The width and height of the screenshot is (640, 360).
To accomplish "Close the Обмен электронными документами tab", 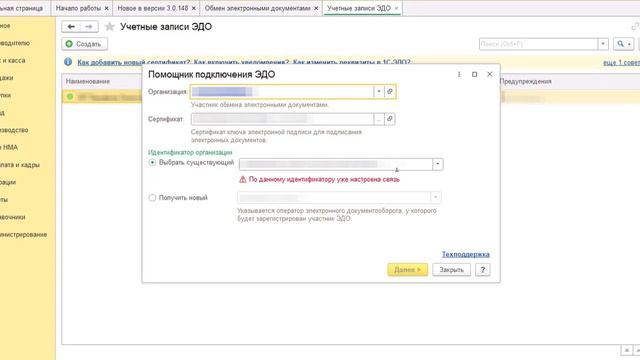I will [316, 8].
